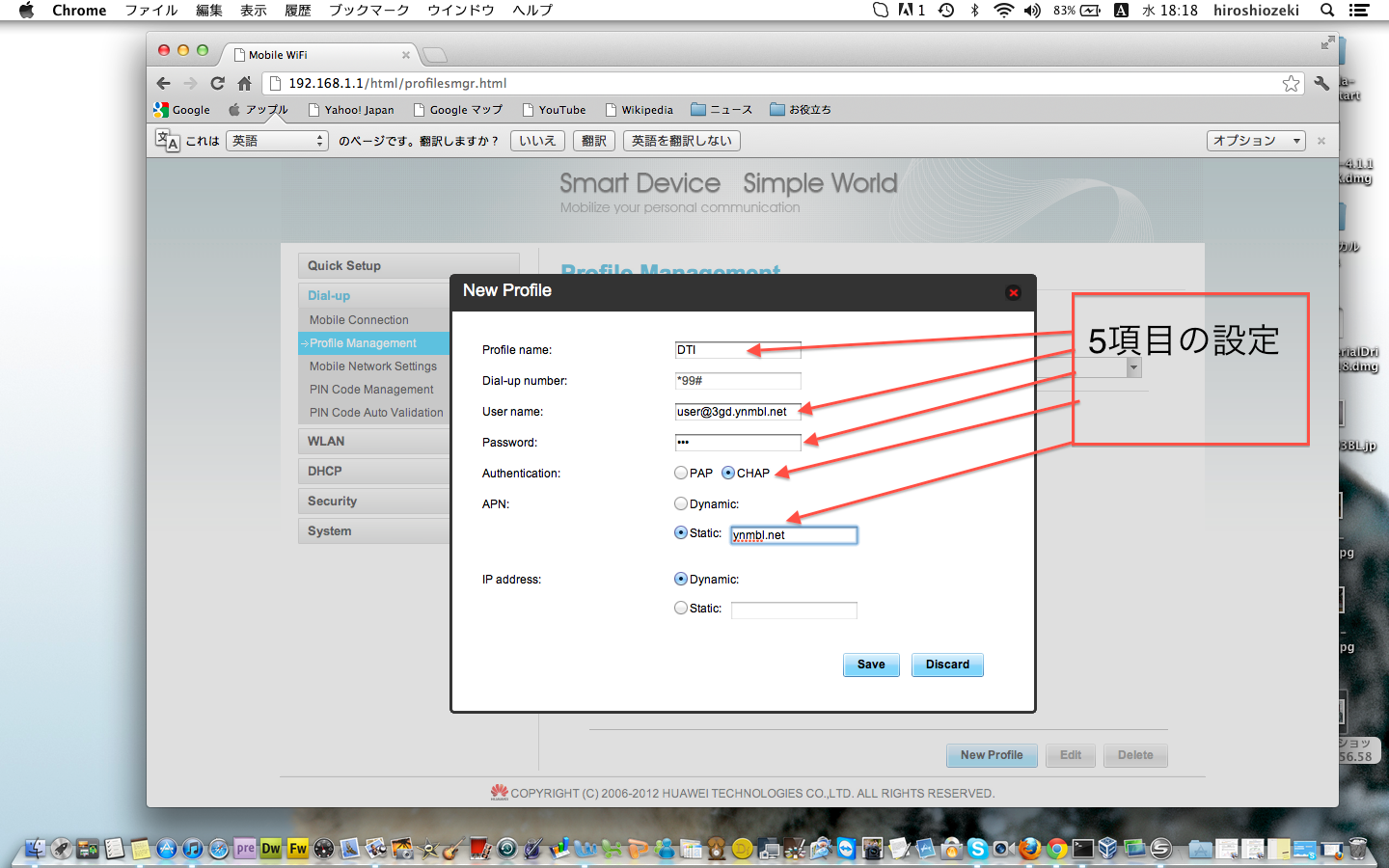The image size is (1389, 868).
Task: Click the Static APN text field
Action: pyautogui.click(x=793, y=535)
